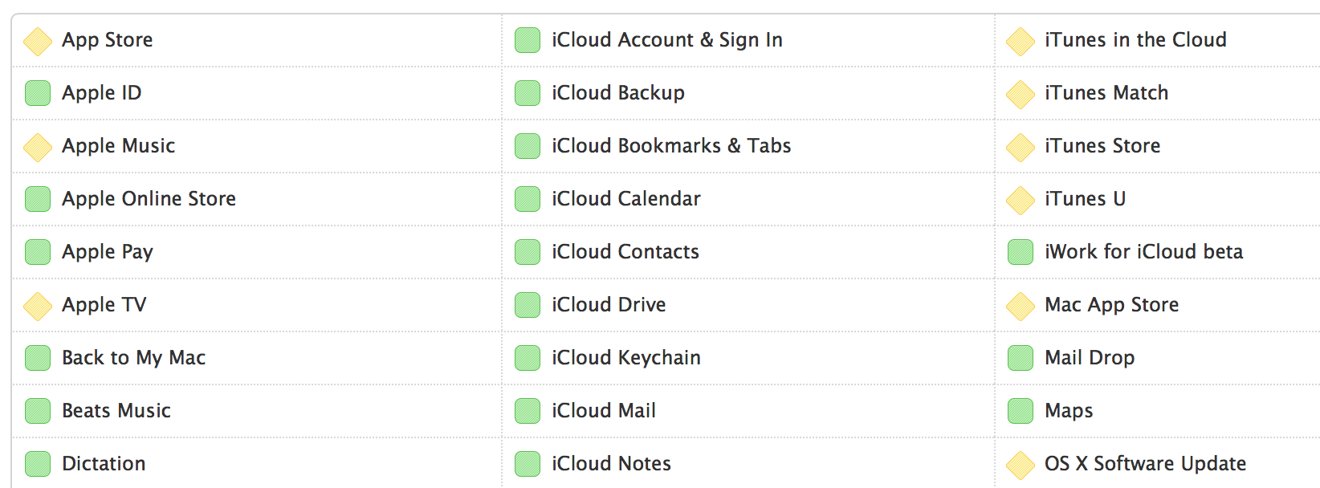Click yellow icon next to iTunes in the Cloud
The width and height of the screenshot is (1320, 488).
coord(1020,41)
